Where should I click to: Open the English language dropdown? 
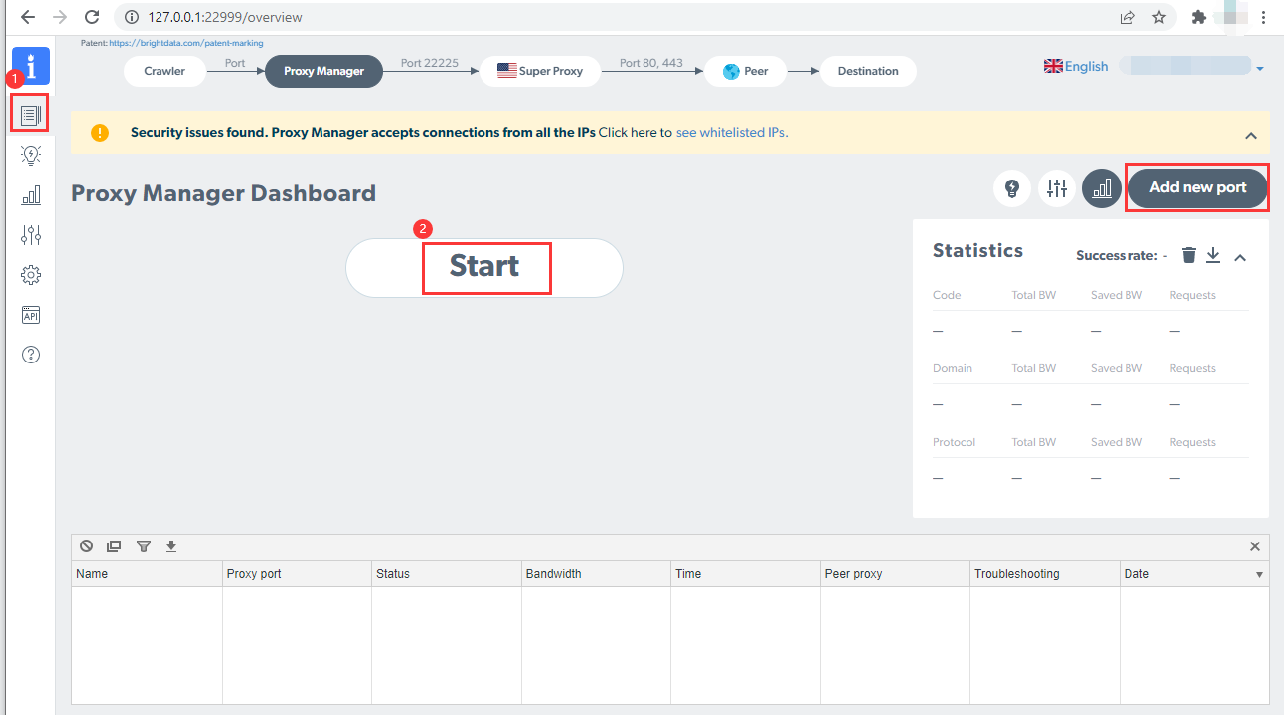[1076, 66]
